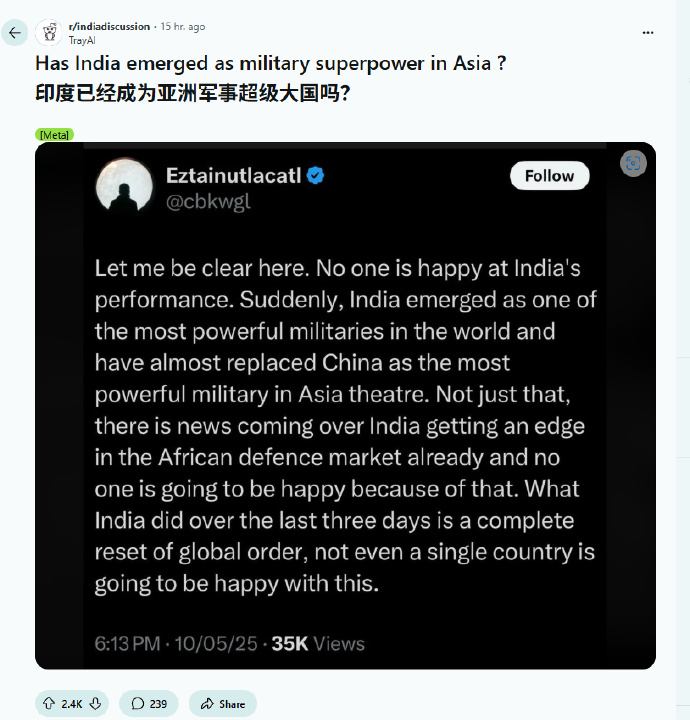
Task: Click the @cbkwgl handle
Action: (x=207, y=202)
